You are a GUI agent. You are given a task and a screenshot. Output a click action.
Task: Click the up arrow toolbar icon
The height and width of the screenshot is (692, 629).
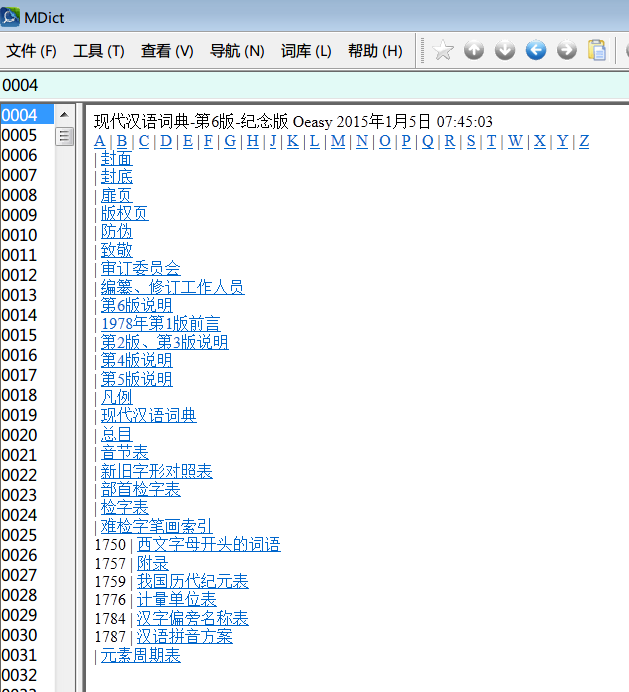click(474, 50)
